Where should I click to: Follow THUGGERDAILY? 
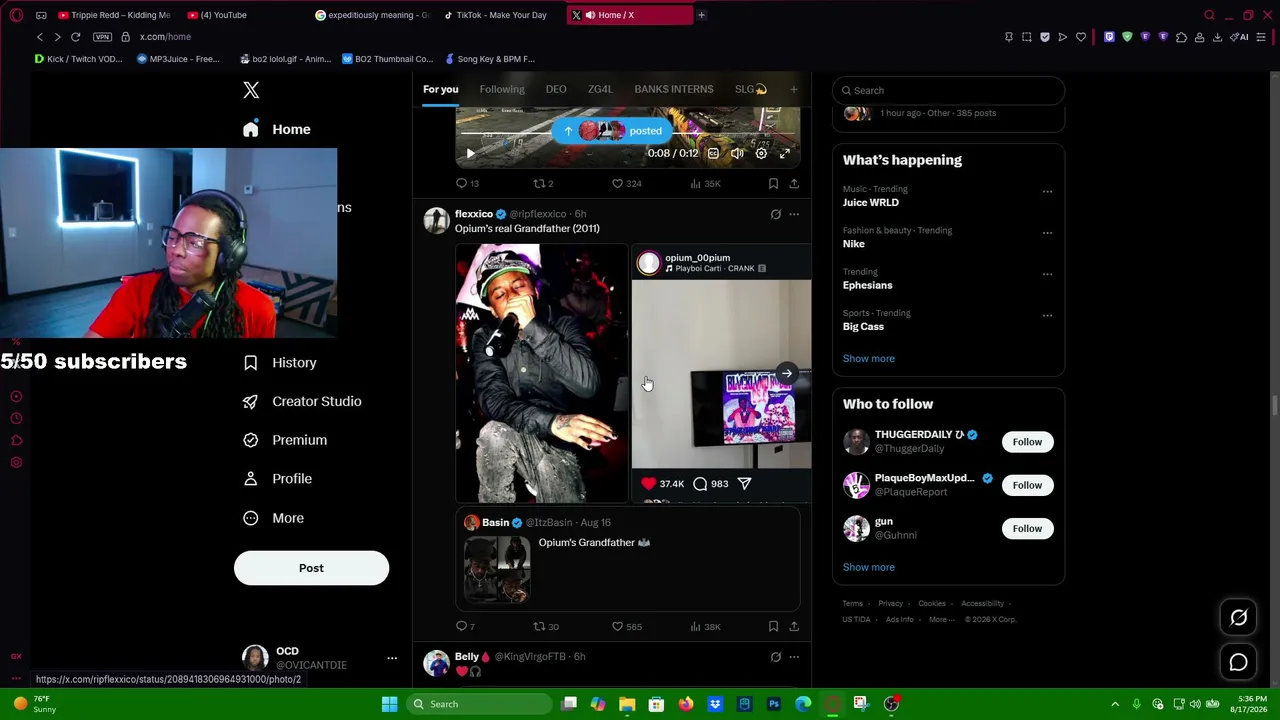[x=1027, y=442]
